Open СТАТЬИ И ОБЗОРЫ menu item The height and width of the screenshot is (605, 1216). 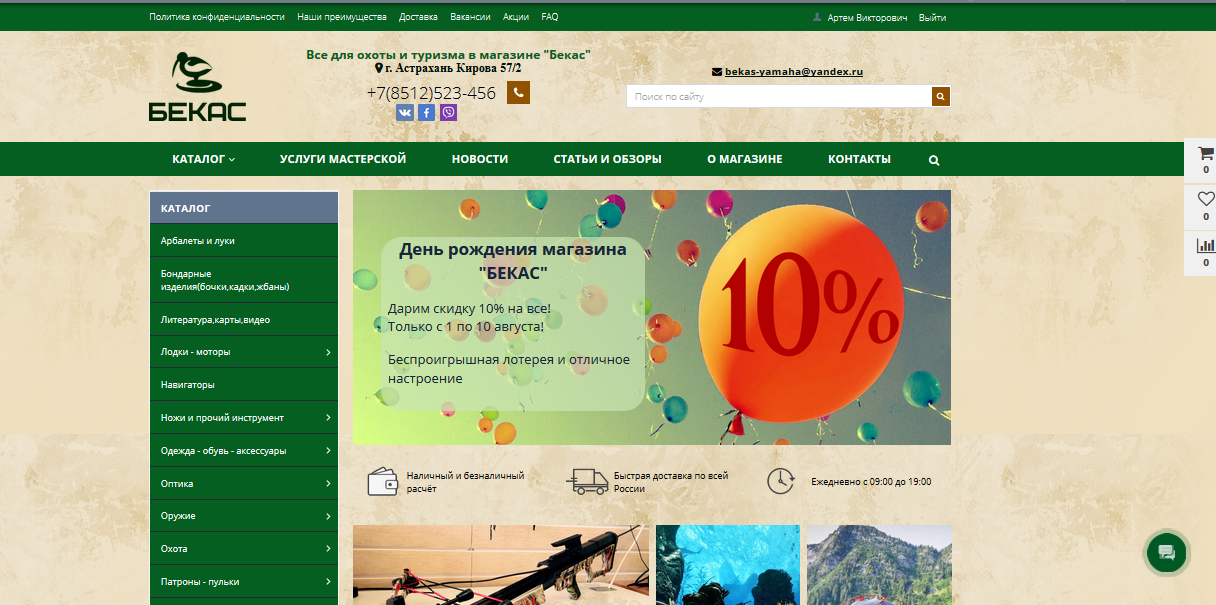coord(608,159)
